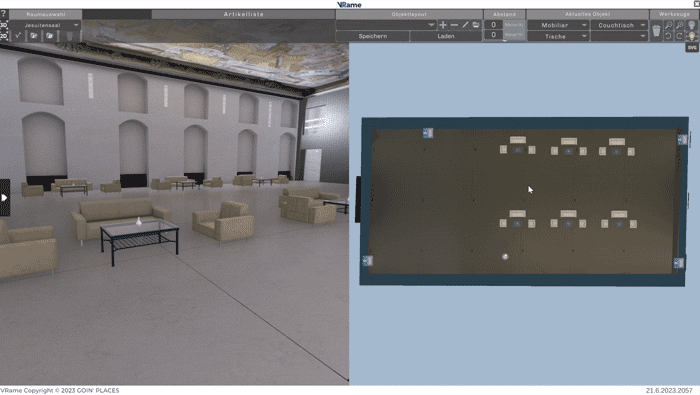The height and width of the screenshot is (395, 700).
Task: Toggle the 2D view mode button
Action: (4, 36)
